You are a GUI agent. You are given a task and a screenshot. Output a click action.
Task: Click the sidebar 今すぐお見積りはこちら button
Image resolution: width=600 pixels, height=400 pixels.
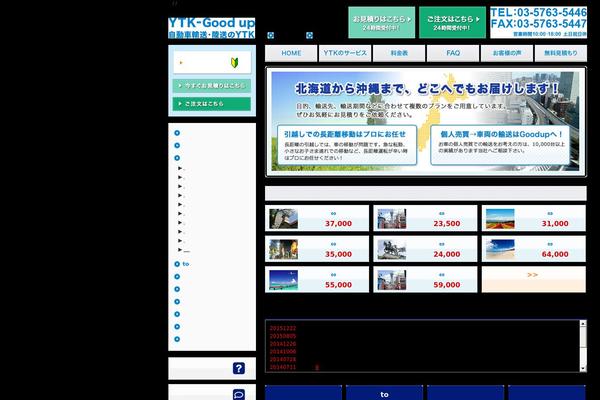pyautogui.click(x=212, y=86)
